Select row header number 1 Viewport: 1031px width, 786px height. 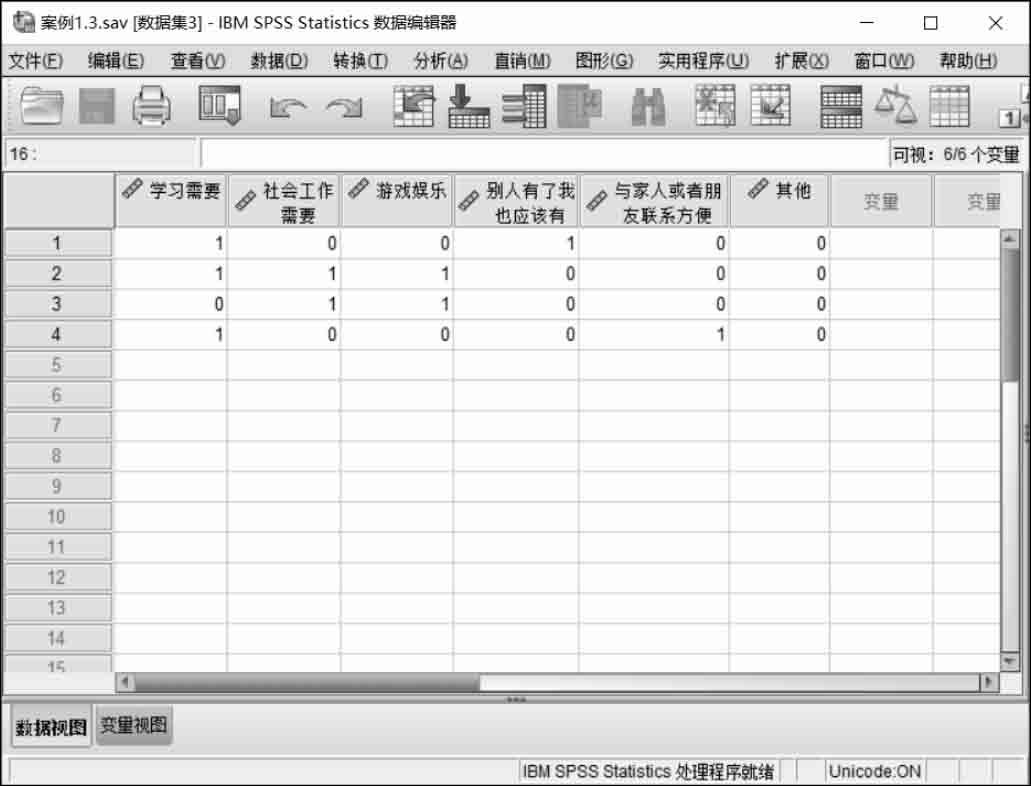58,243
